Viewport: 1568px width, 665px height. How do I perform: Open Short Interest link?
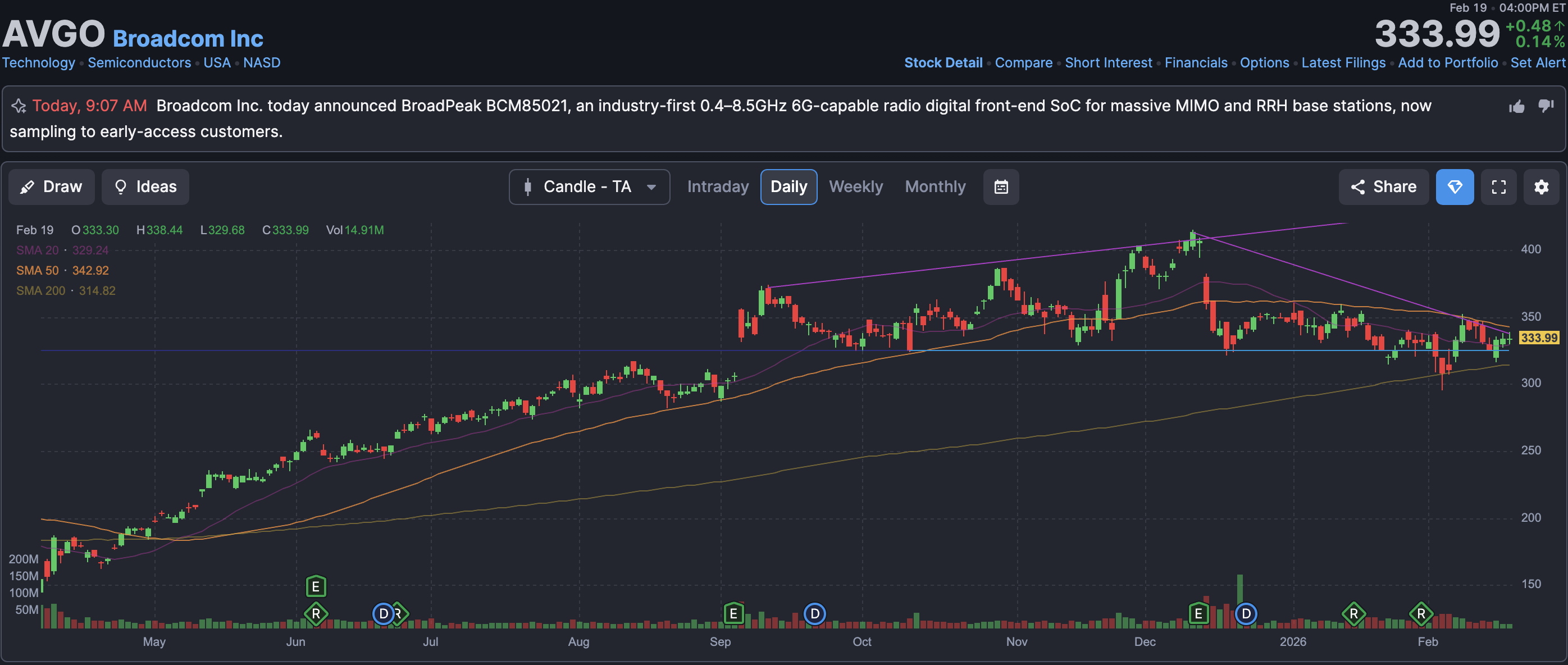point(1108,63)
